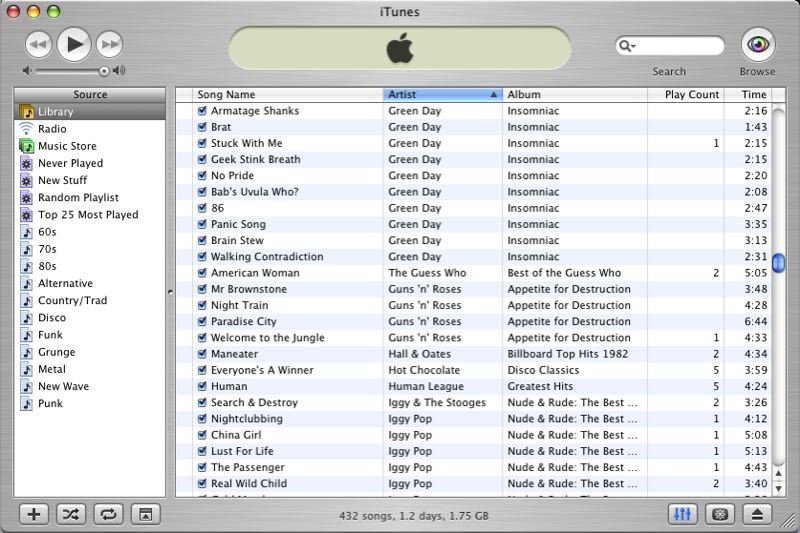Click the '432 songs, 1.2 days' status text
The height and width of the screenshot is (533, 800).
pyautogui.click(x=414, y=516)
